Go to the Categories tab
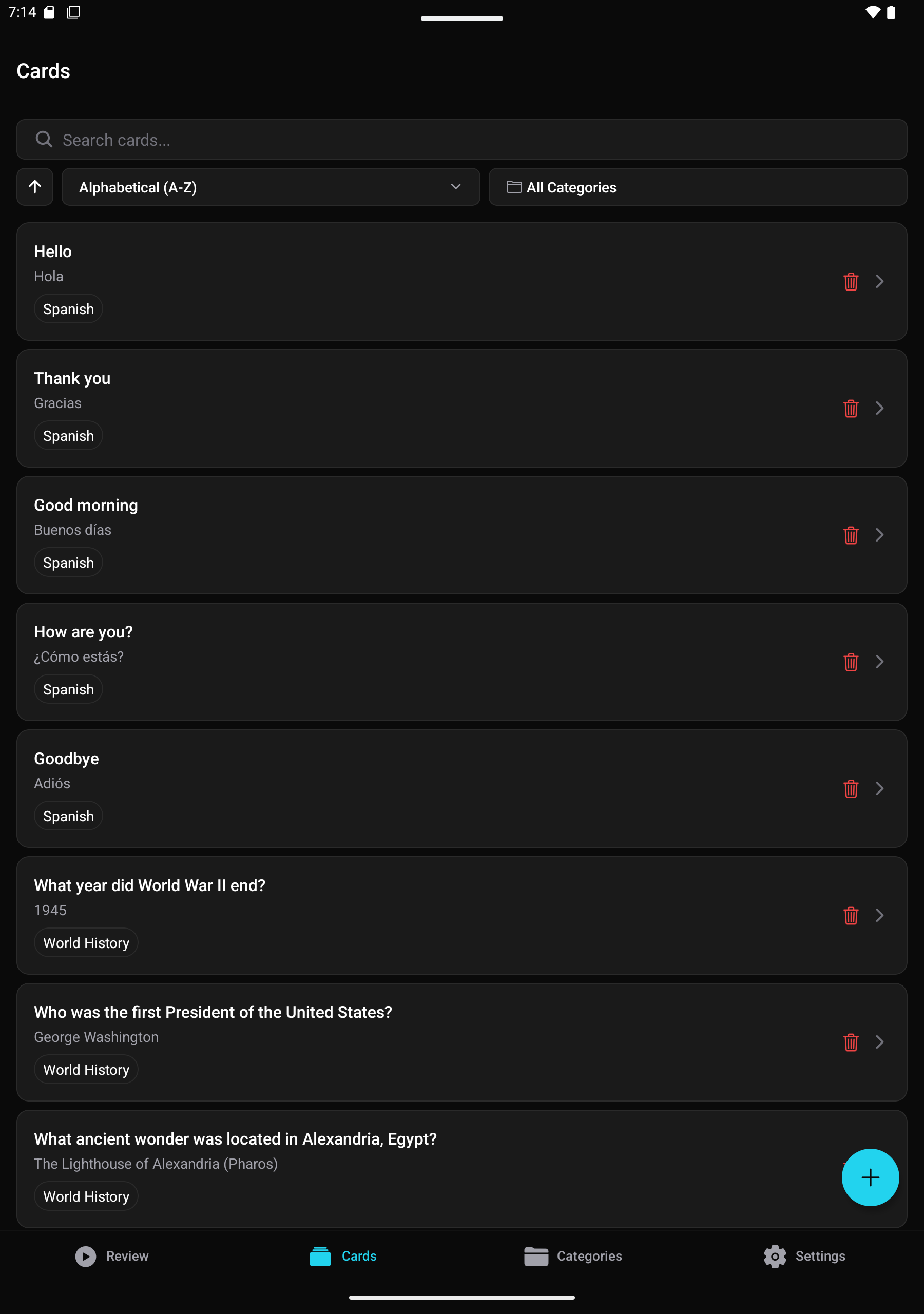Screen dimensions: 924x1314 (573, 1256)
